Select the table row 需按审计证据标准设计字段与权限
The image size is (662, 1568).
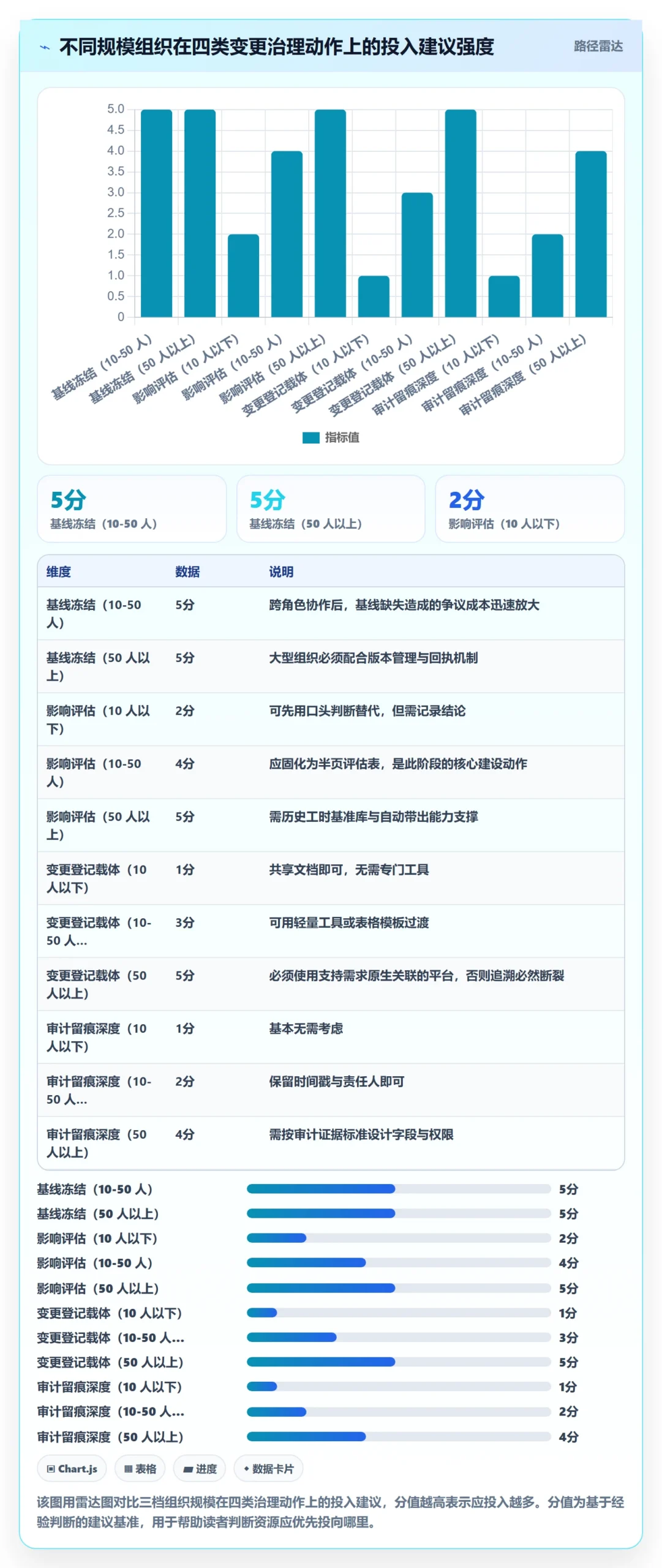point(331,1143)
